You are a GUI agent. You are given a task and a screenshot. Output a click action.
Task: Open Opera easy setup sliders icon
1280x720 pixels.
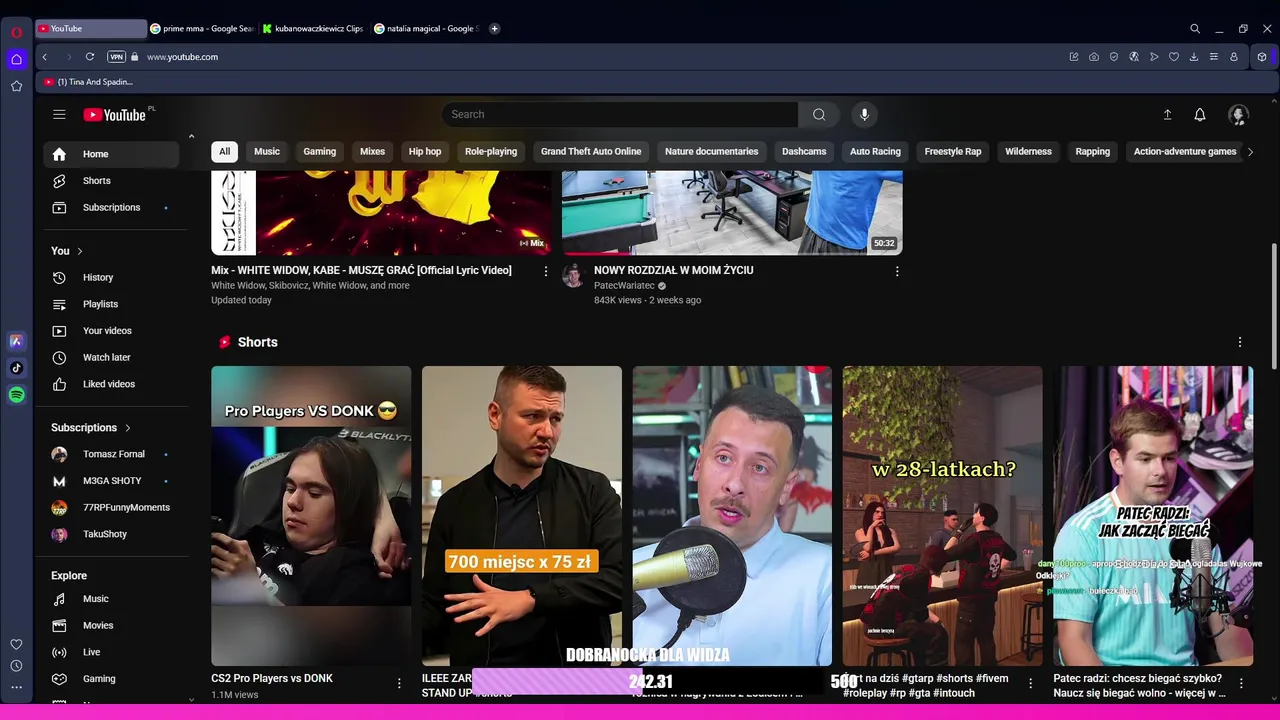1214,57
